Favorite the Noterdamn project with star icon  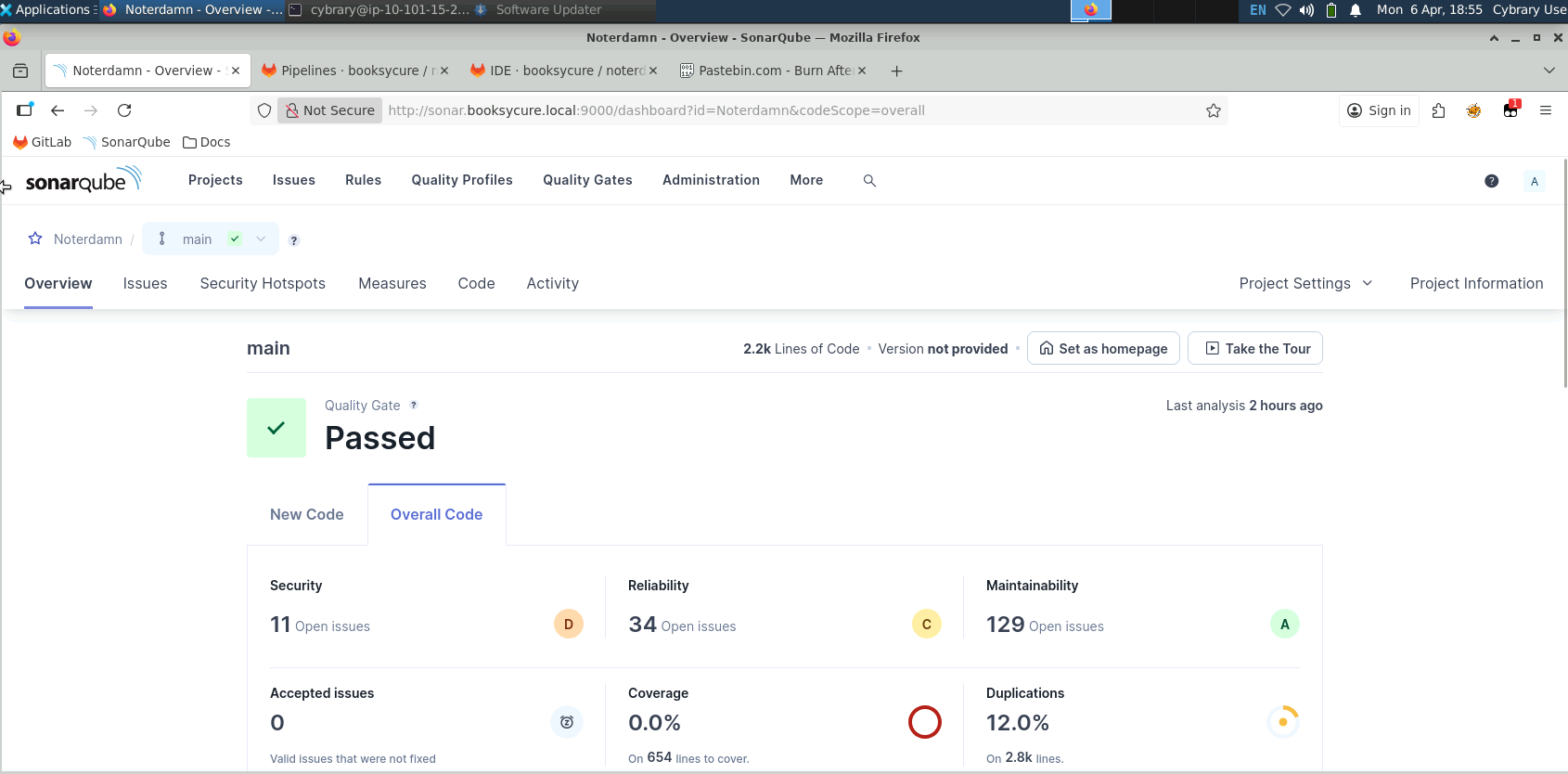coord(35,239)
